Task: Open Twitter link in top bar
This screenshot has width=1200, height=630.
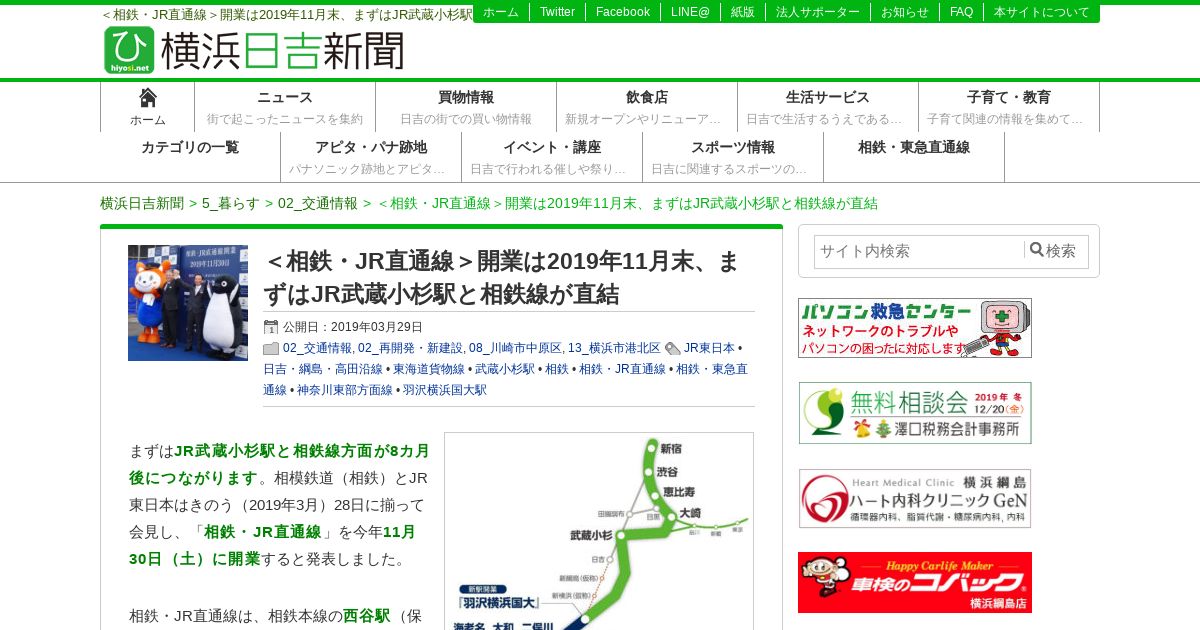Action: pos(557,12)
